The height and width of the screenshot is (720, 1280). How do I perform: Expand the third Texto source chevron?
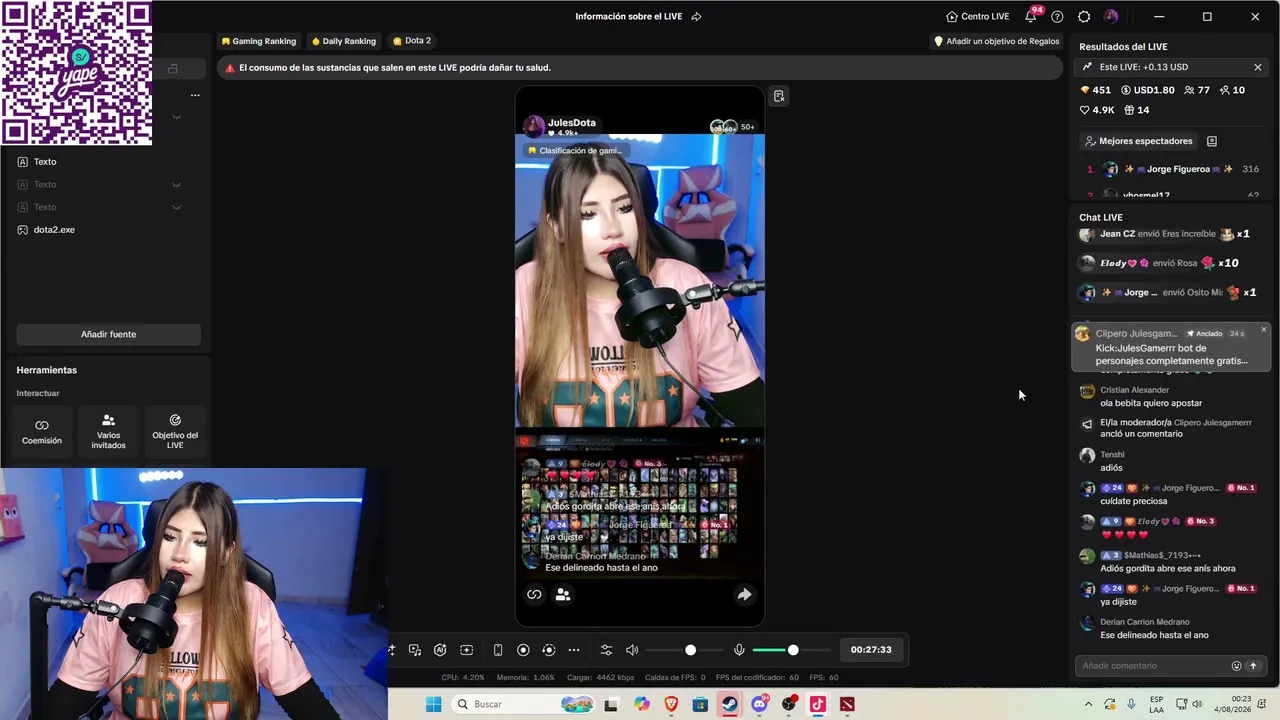coord(176,207)
